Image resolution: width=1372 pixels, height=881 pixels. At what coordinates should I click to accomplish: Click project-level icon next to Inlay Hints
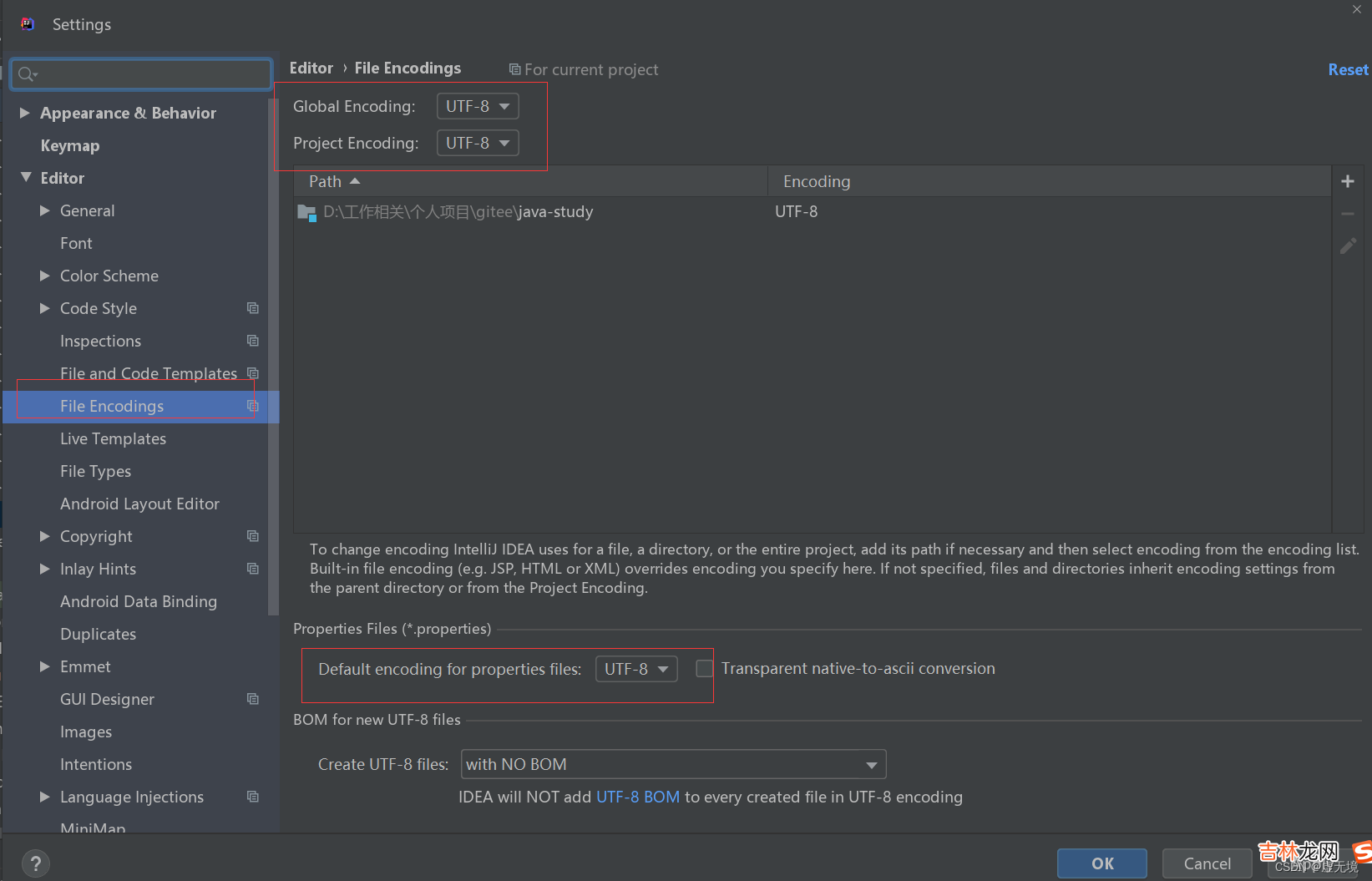(x=253, y=569)
